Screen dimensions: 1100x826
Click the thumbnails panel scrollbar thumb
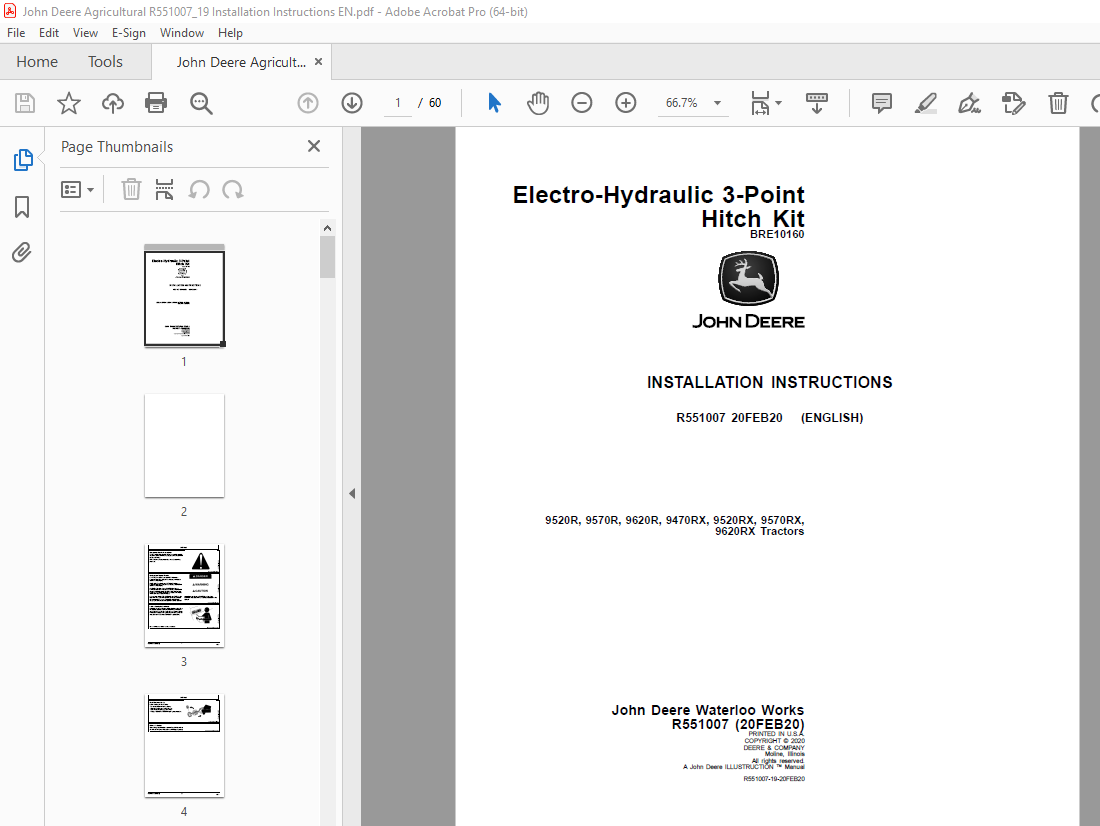[328, 257]
